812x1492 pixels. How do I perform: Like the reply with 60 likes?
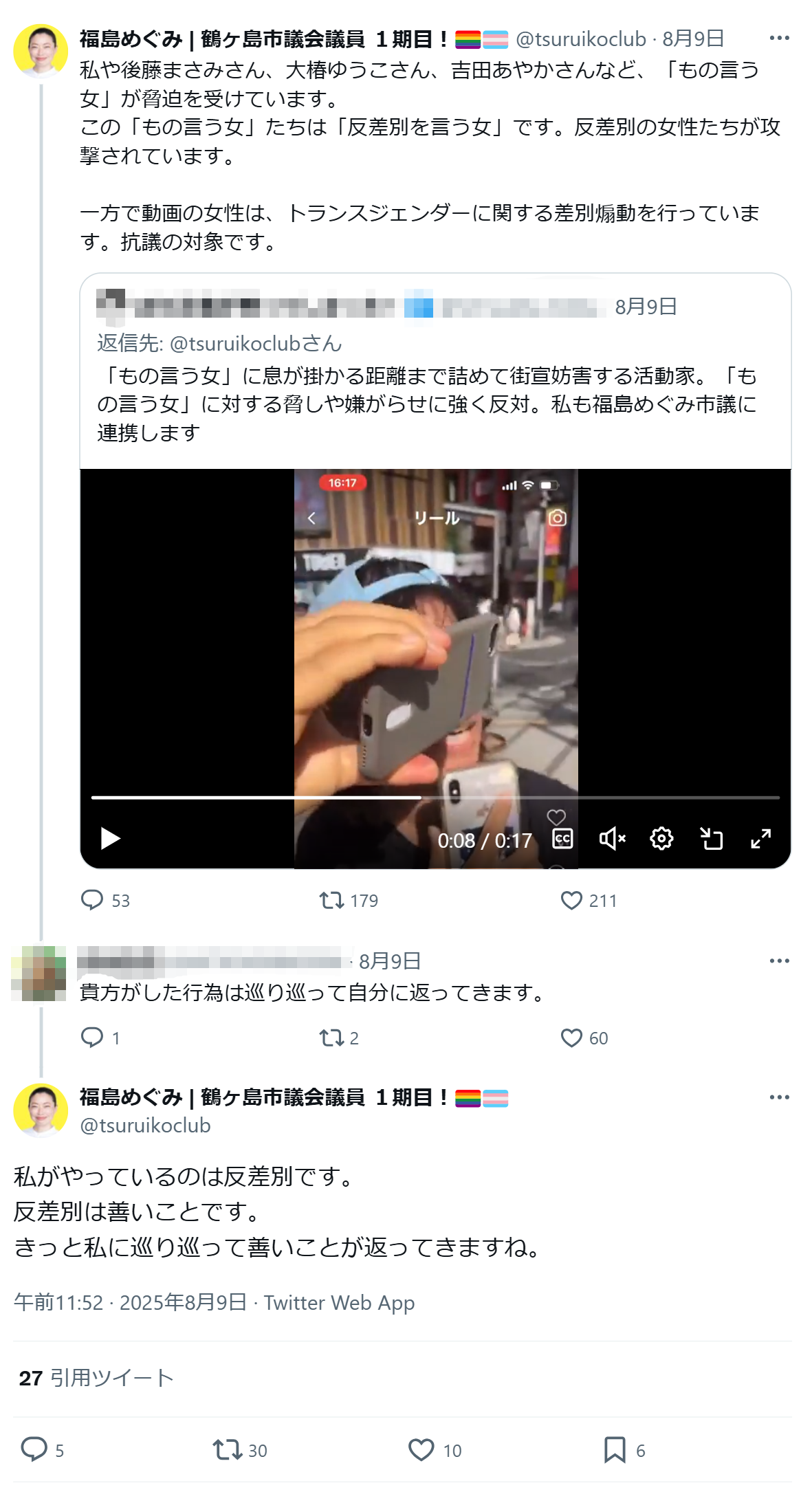click(571, 1038)
